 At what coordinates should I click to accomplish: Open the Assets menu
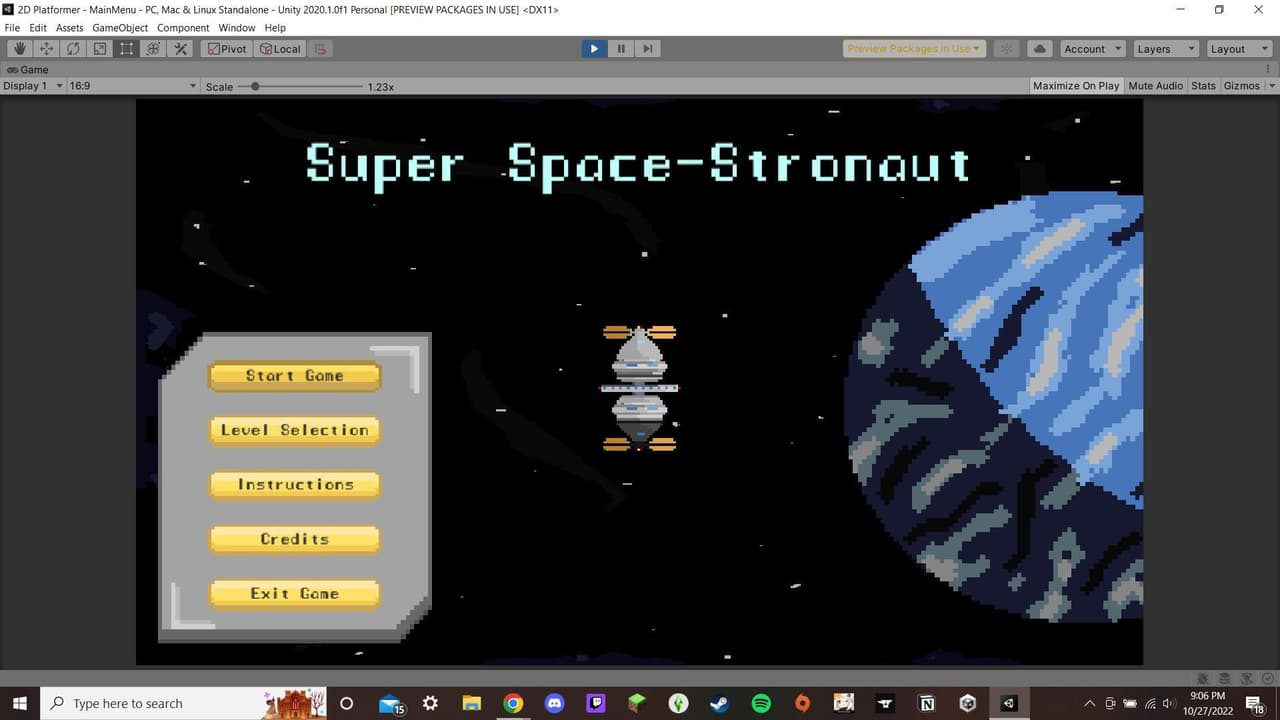[69, 28]
